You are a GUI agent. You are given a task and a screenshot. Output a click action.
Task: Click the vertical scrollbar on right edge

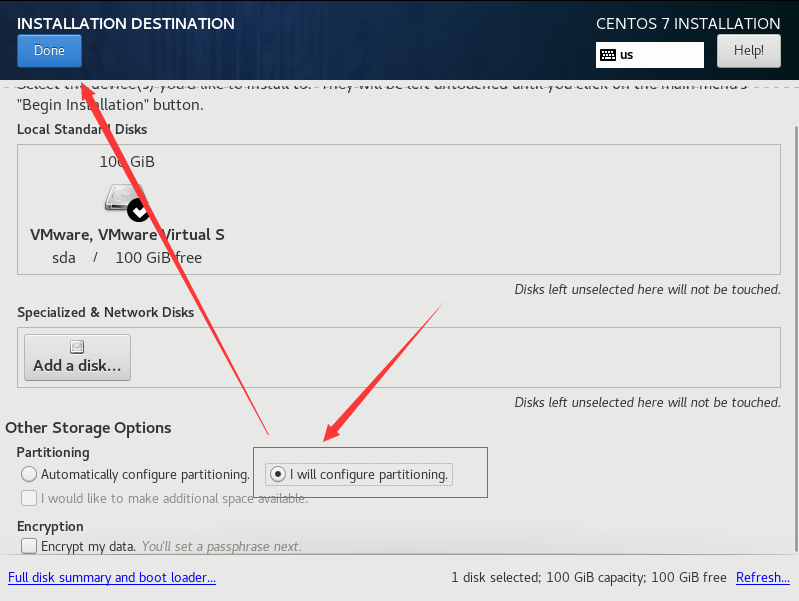pyautogui.click(x=796, y=339)
